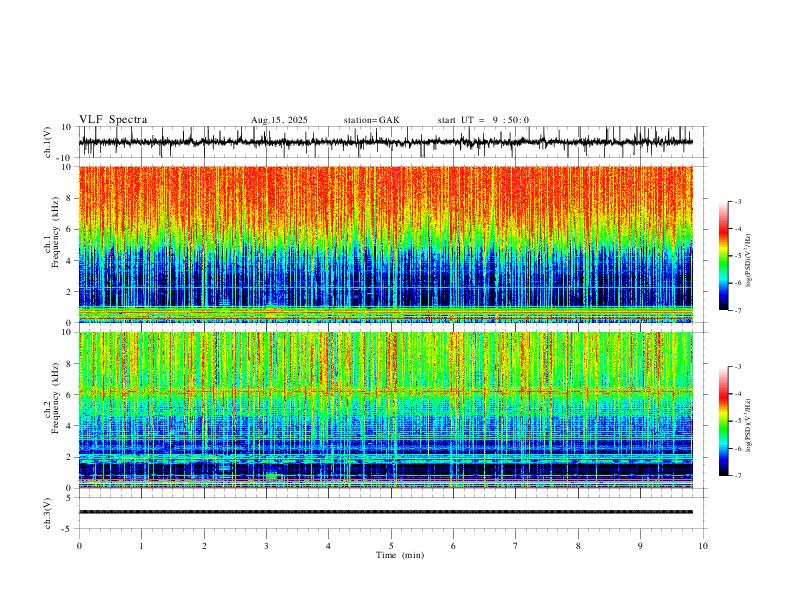This screenshot has width=792, height=612.
Task: Click the time axis tick label "8"
Action: [x=578, y=546]
